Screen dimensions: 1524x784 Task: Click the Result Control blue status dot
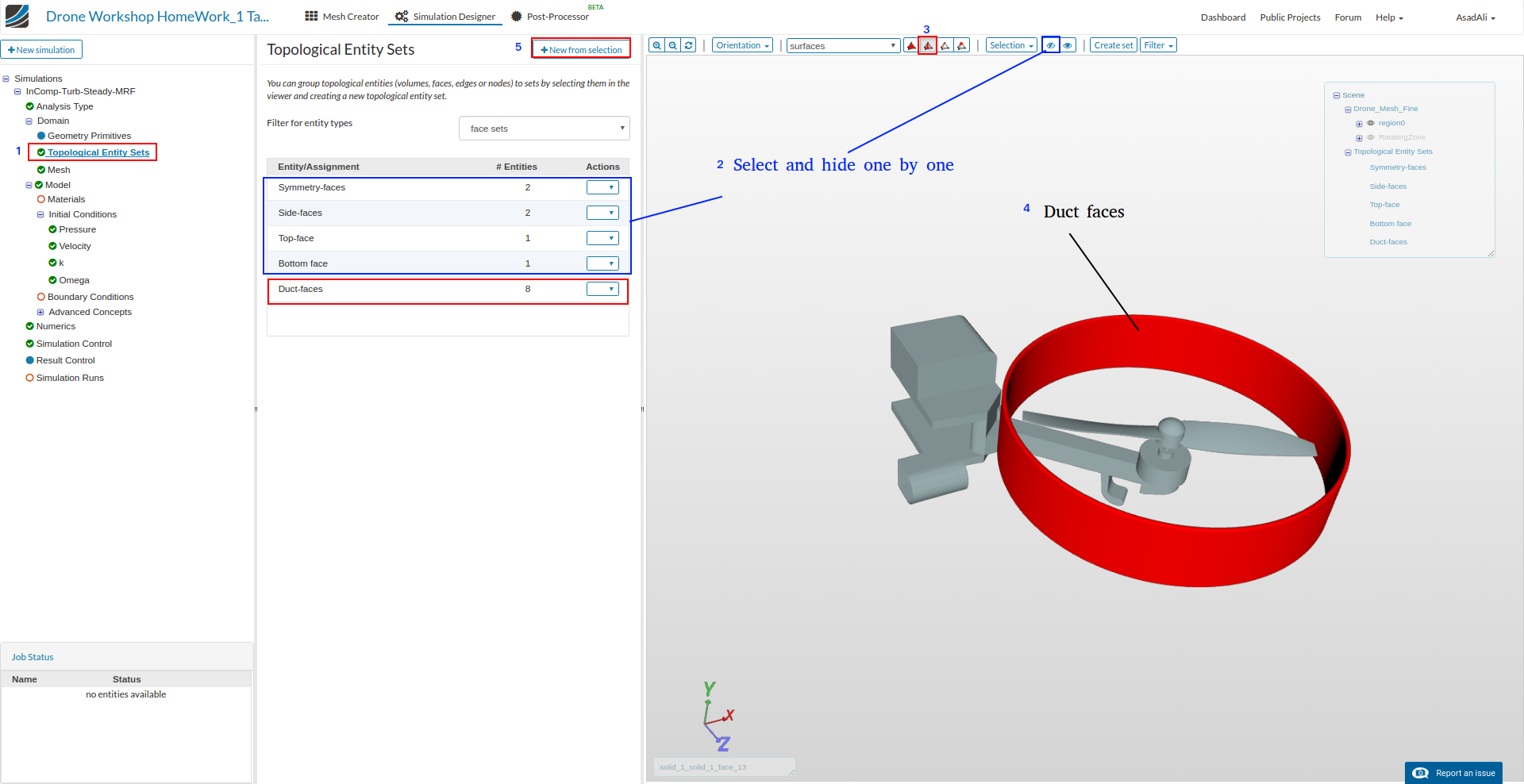(29, 360)
